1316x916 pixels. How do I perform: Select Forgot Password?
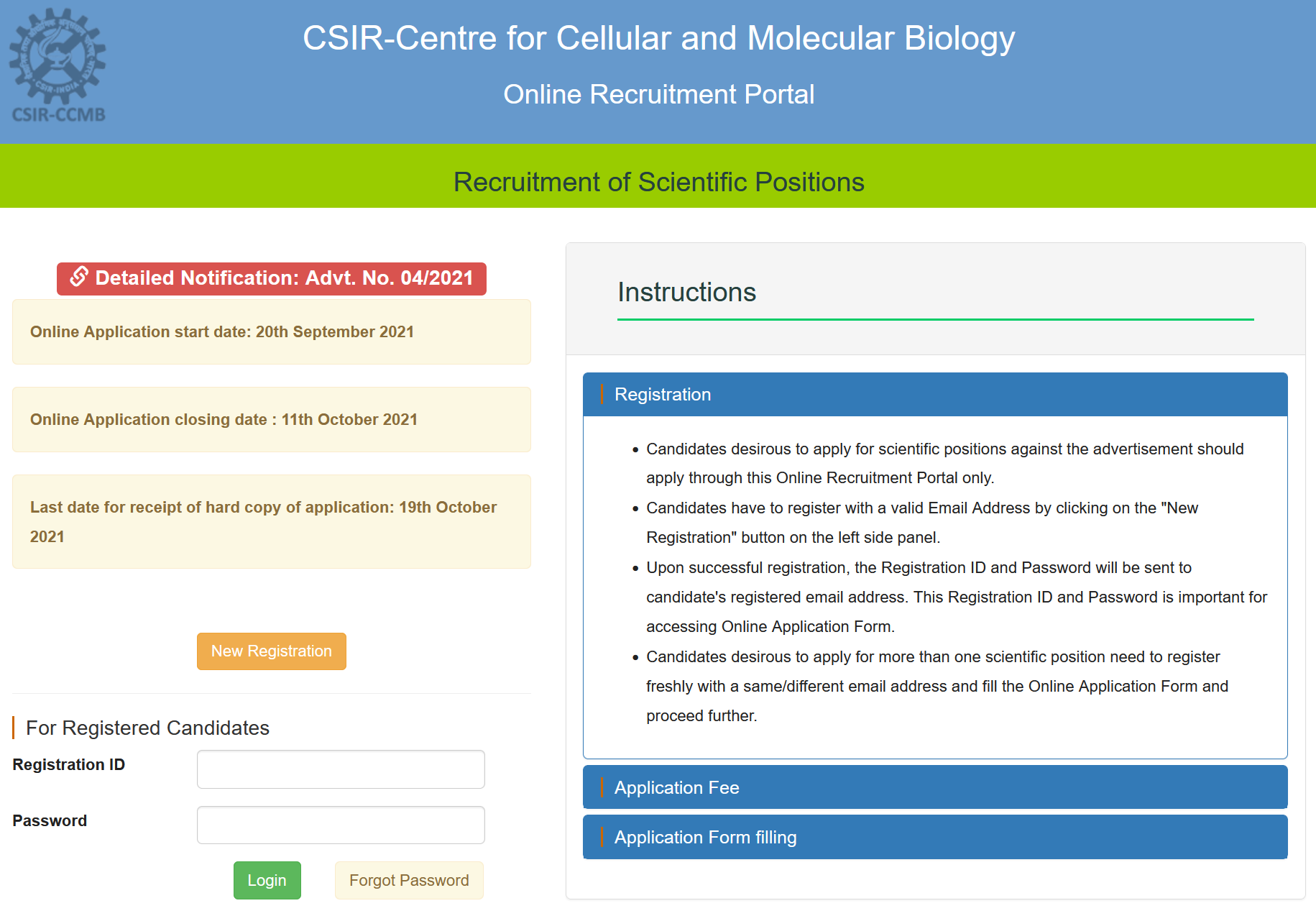pyautogui.click(x=408, y=879)
